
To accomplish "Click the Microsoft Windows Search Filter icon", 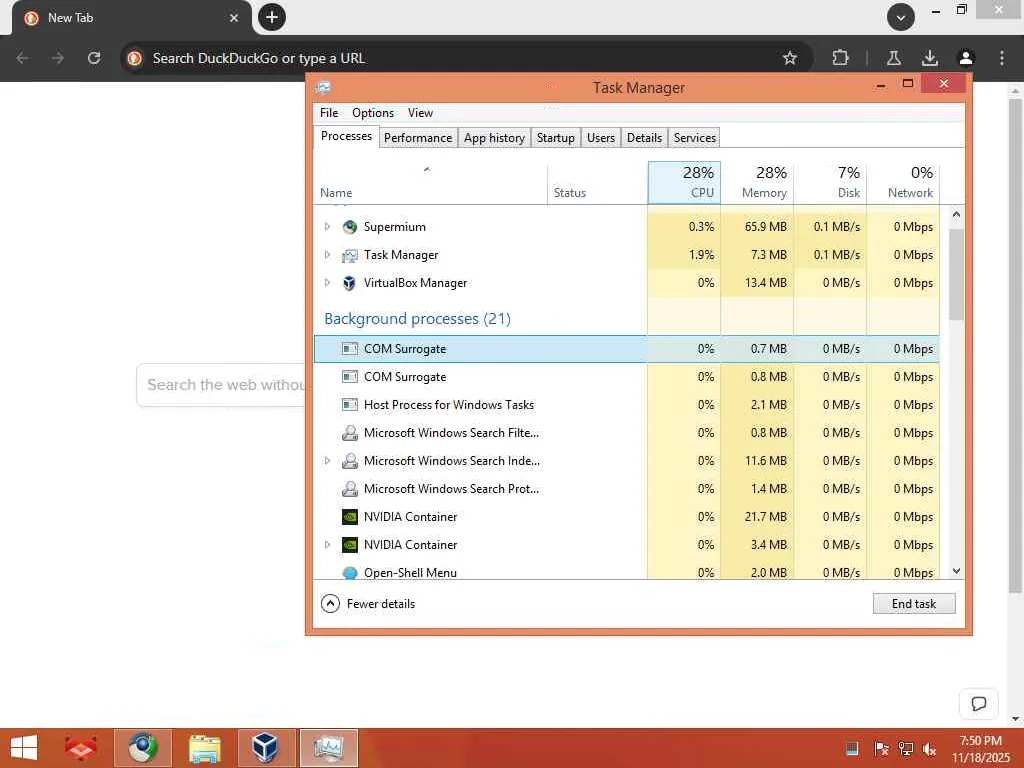I will (x=350, y=433).
